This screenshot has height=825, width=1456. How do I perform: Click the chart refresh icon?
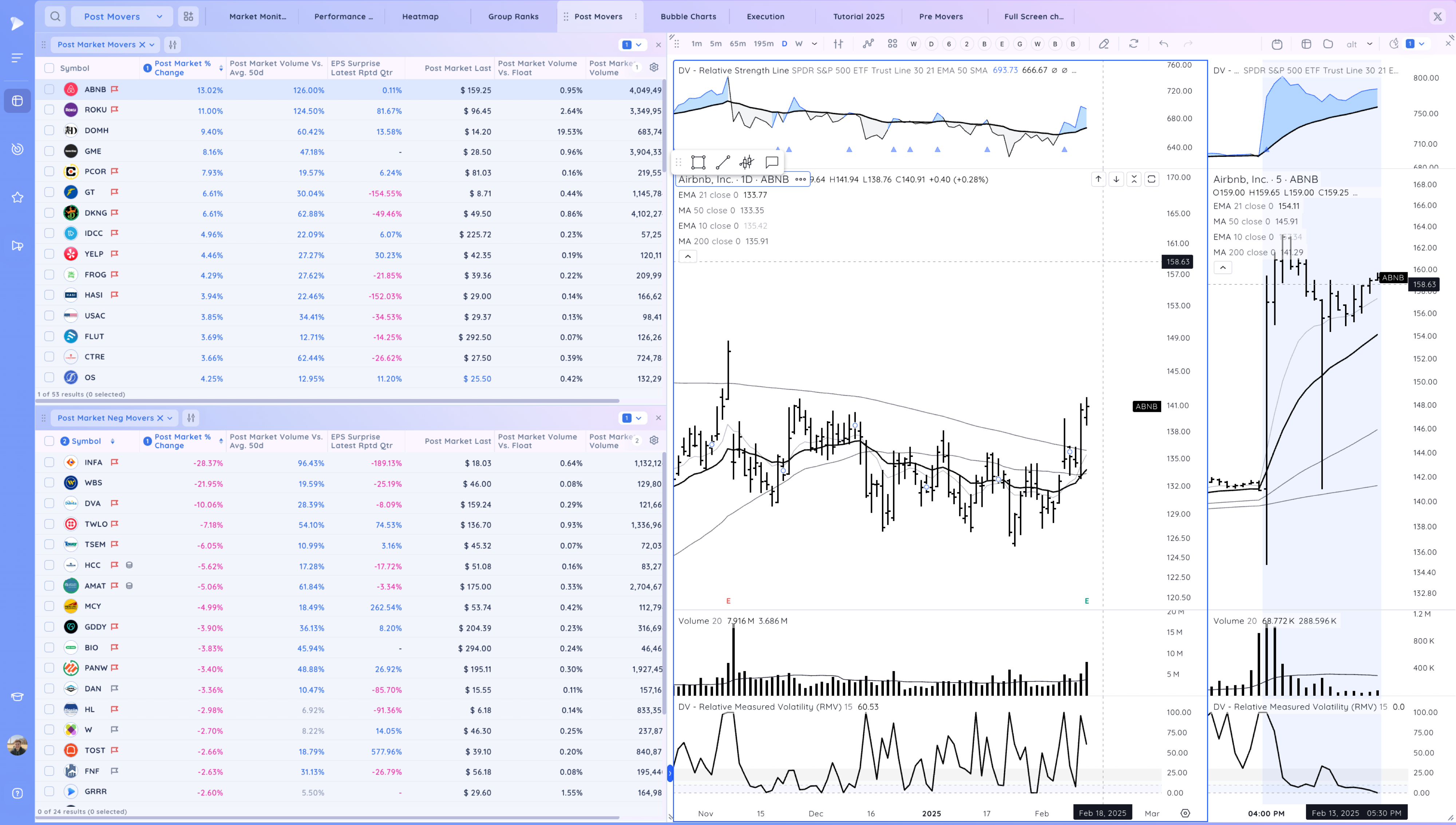[1133, 44]
